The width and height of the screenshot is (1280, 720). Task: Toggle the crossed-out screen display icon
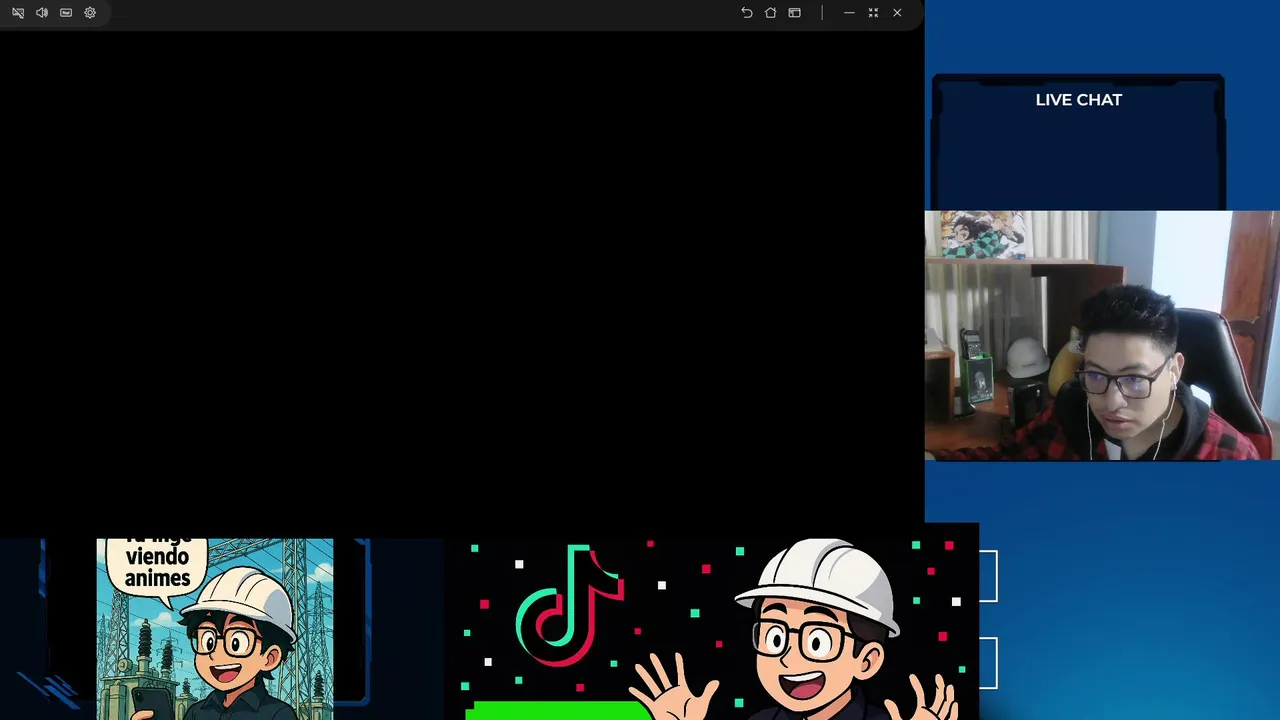(x=18, y=13)
